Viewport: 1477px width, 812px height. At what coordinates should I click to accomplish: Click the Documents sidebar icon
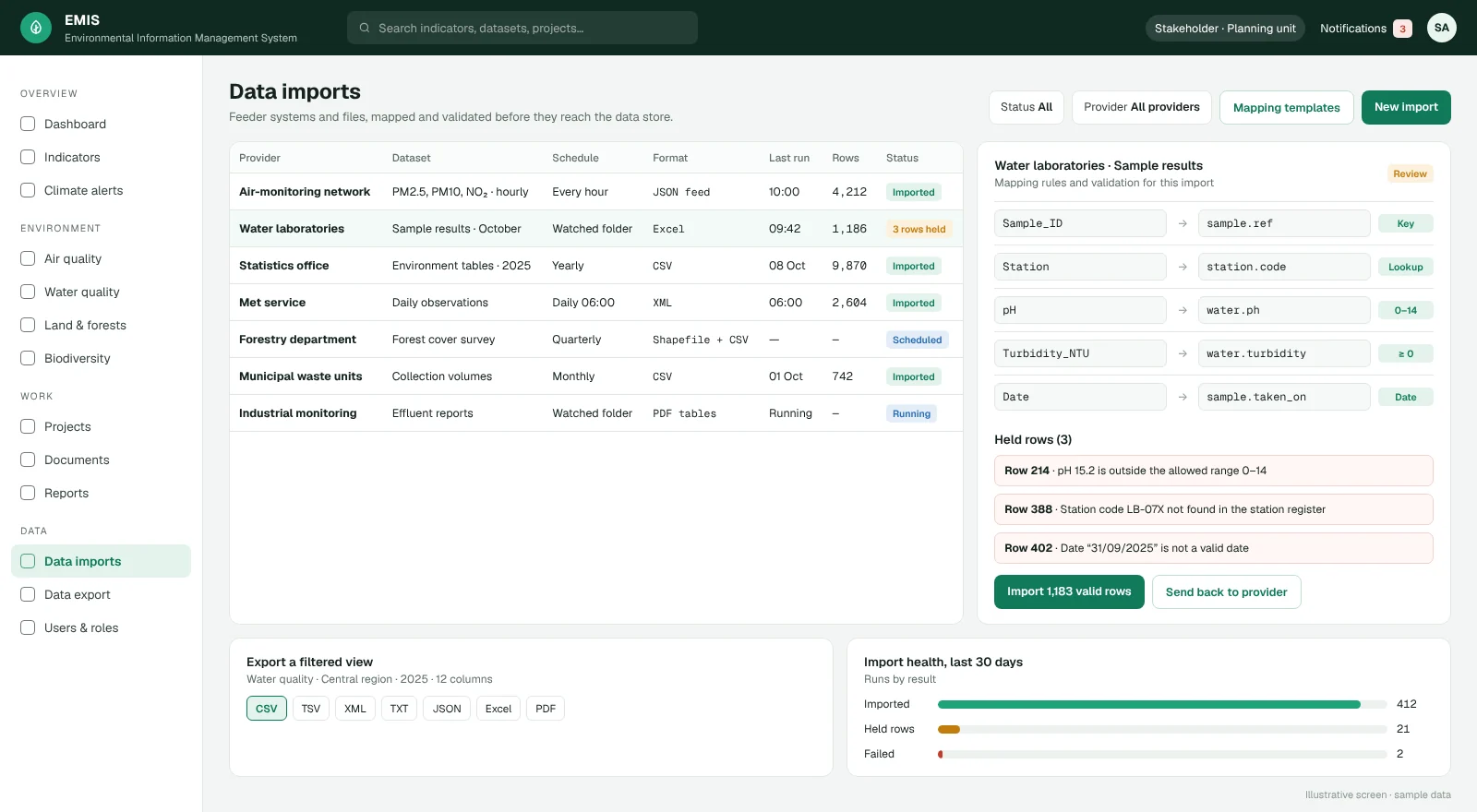(28, 460)
